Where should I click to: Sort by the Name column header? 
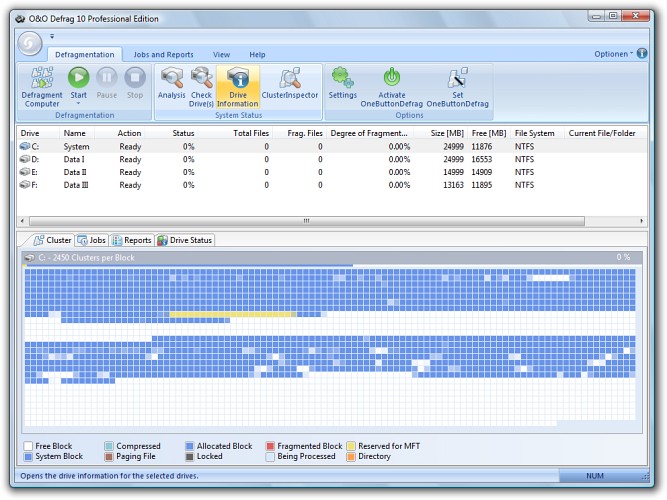77,133
